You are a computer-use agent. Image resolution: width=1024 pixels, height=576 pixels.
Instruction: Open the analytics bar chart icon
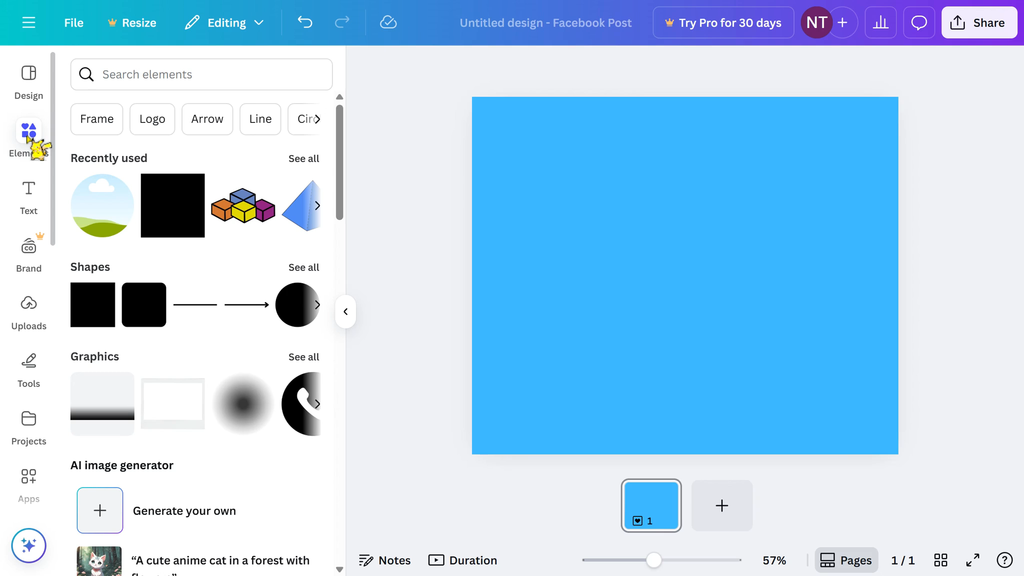point(880,22)
